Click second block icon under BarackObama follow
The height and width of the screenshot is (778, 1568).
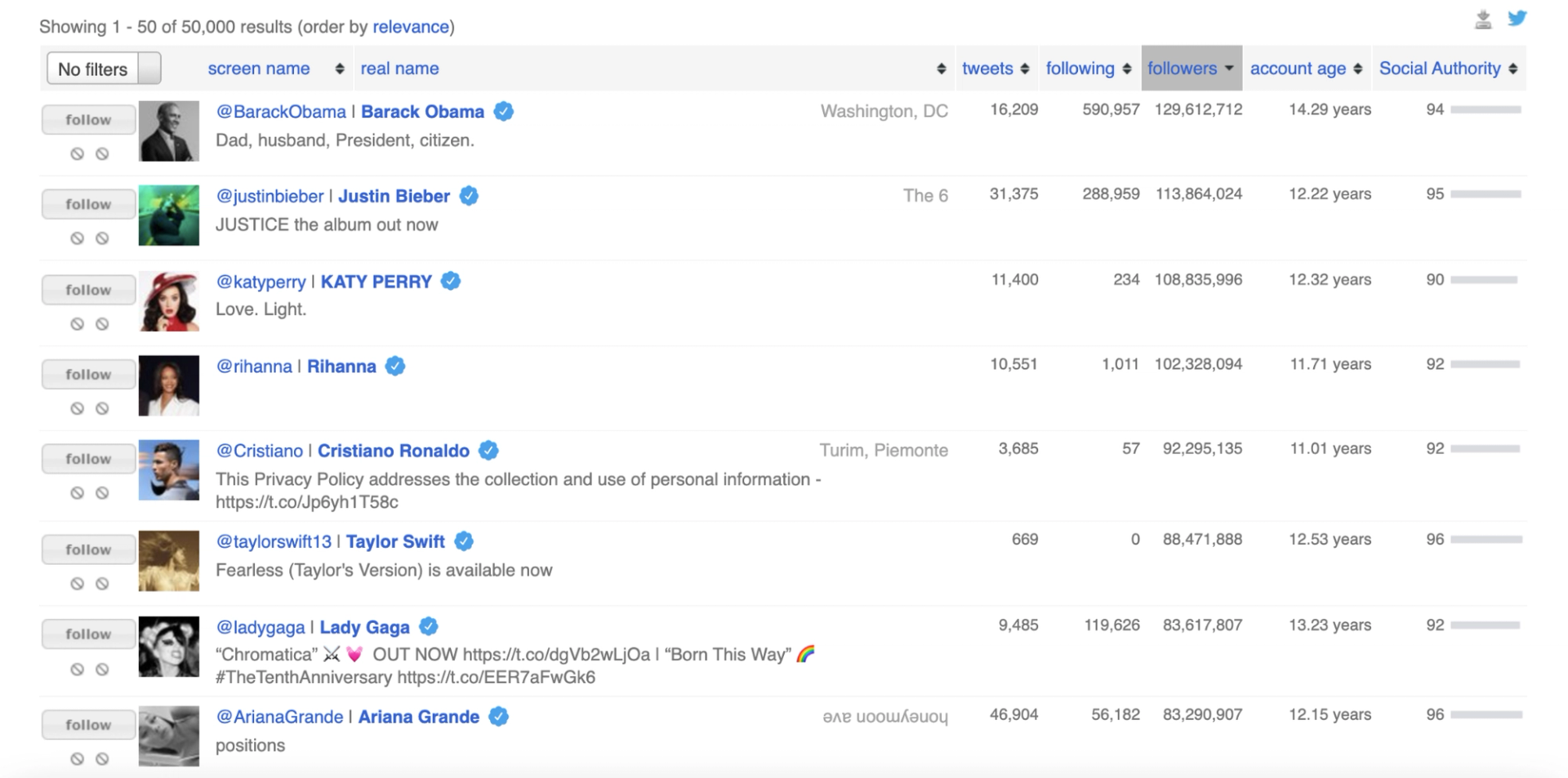(x=102, y=153)
